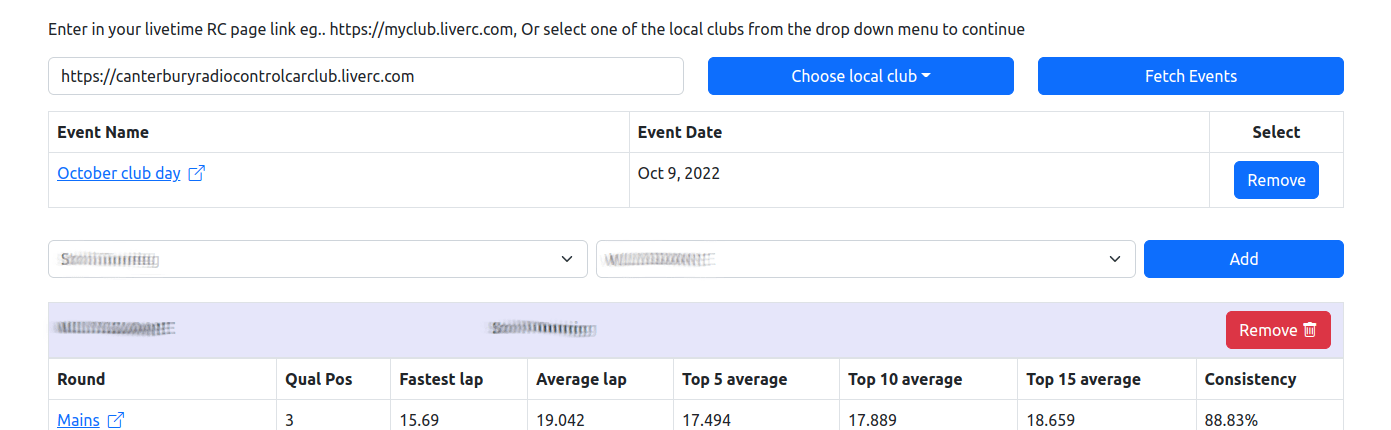Image resolution: width=1391 pixels, height=430 pixels.
Task: Select the Event Date column header
Action: pos(680,132)
